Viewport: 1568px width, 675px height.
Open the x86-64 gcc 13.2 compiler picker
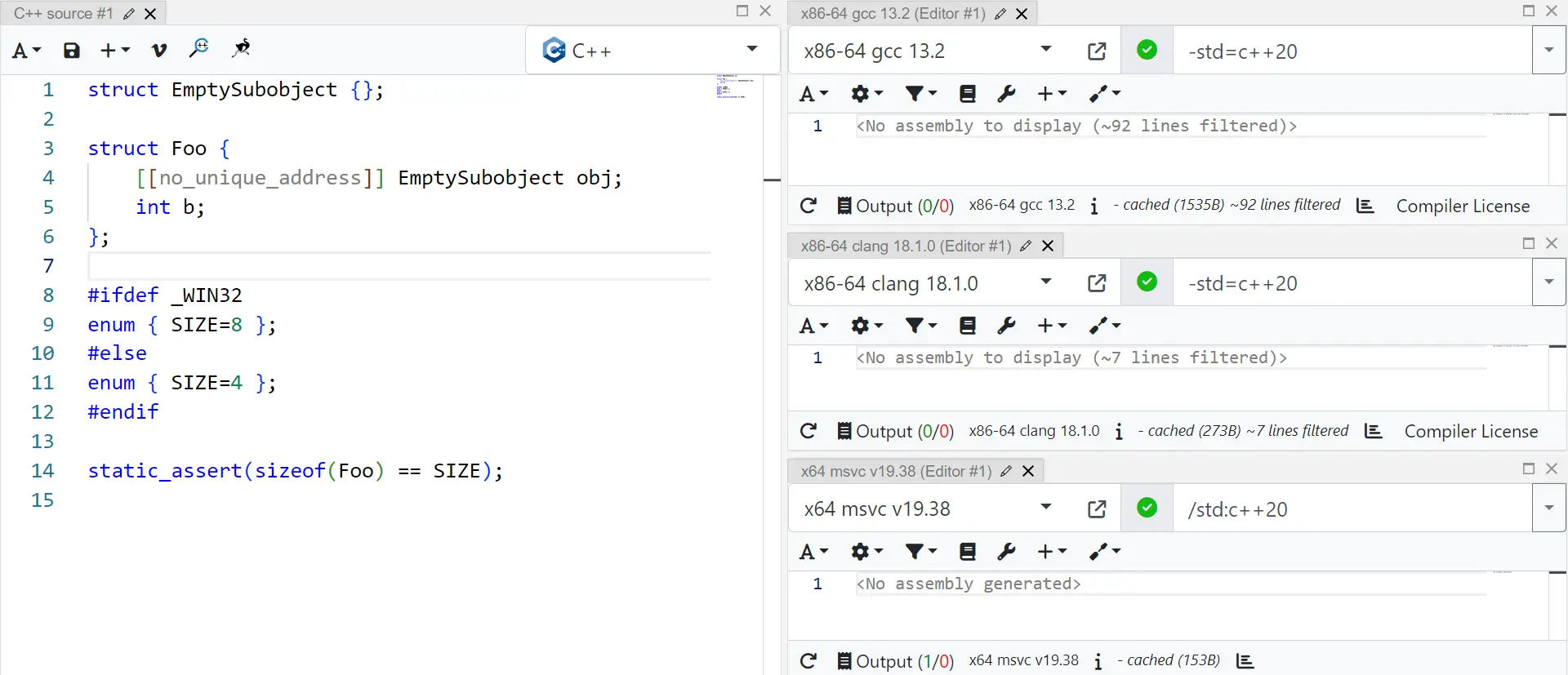pos(927,51)
